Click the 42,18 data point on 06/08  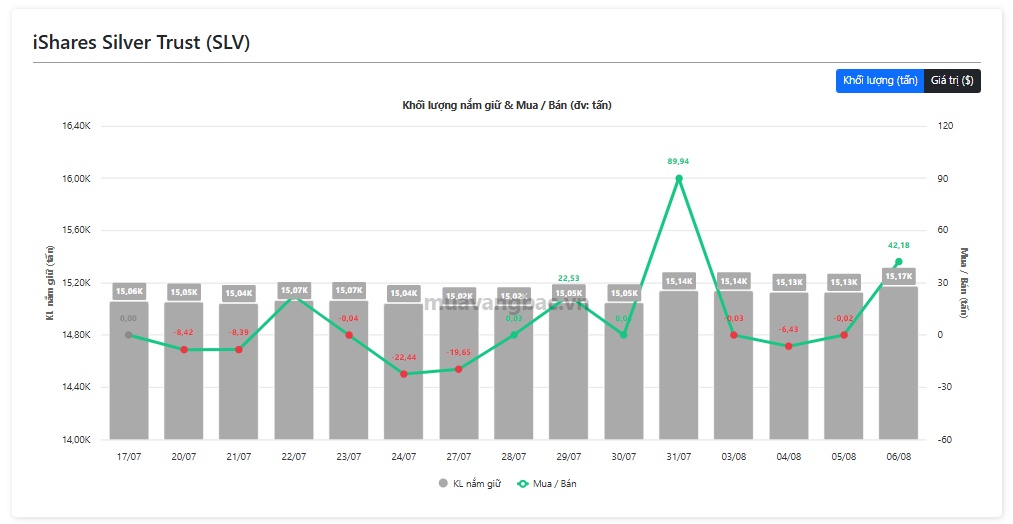[898, 262]
